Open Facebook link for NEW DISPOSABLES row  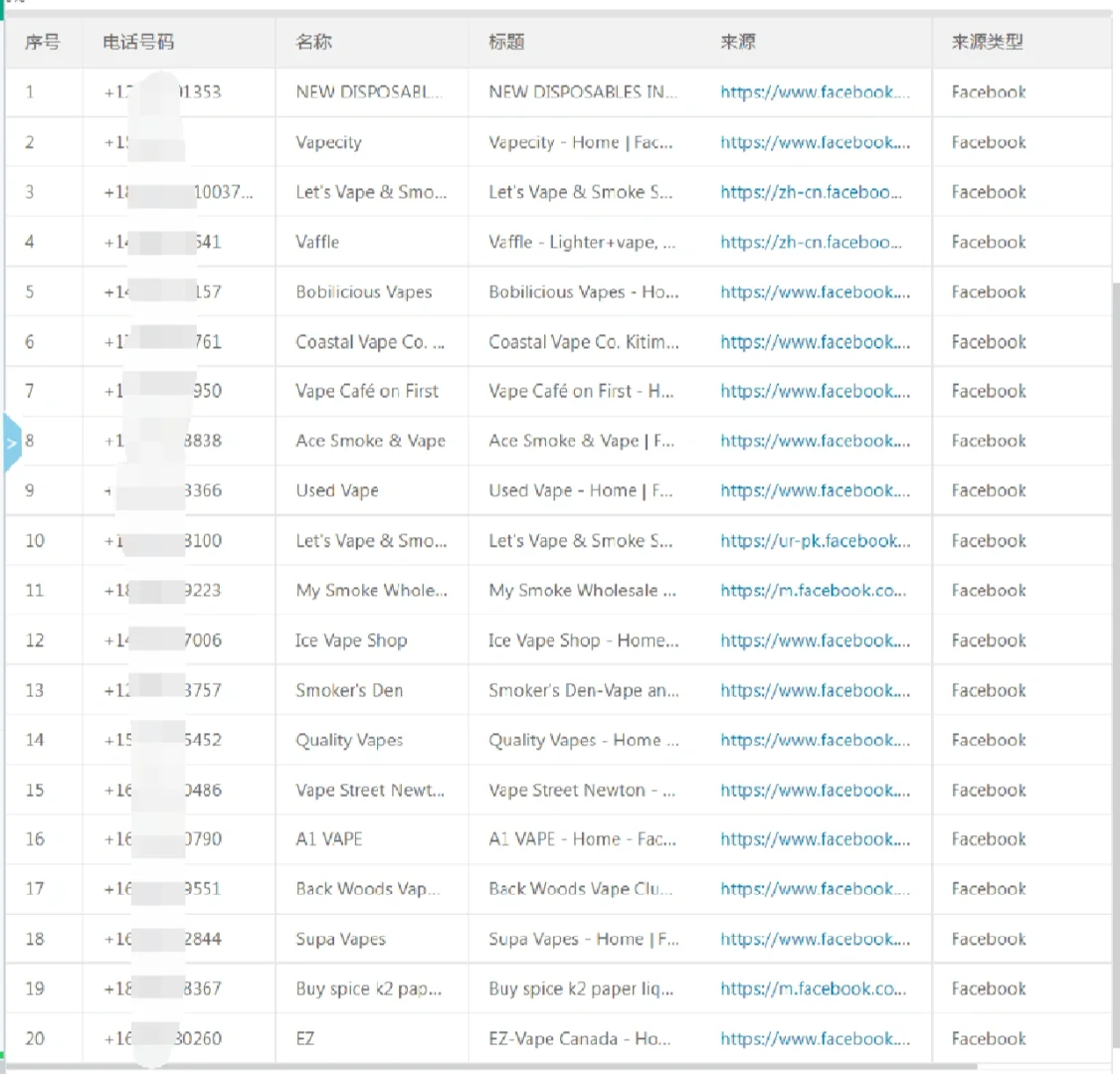tap(815, 92)
